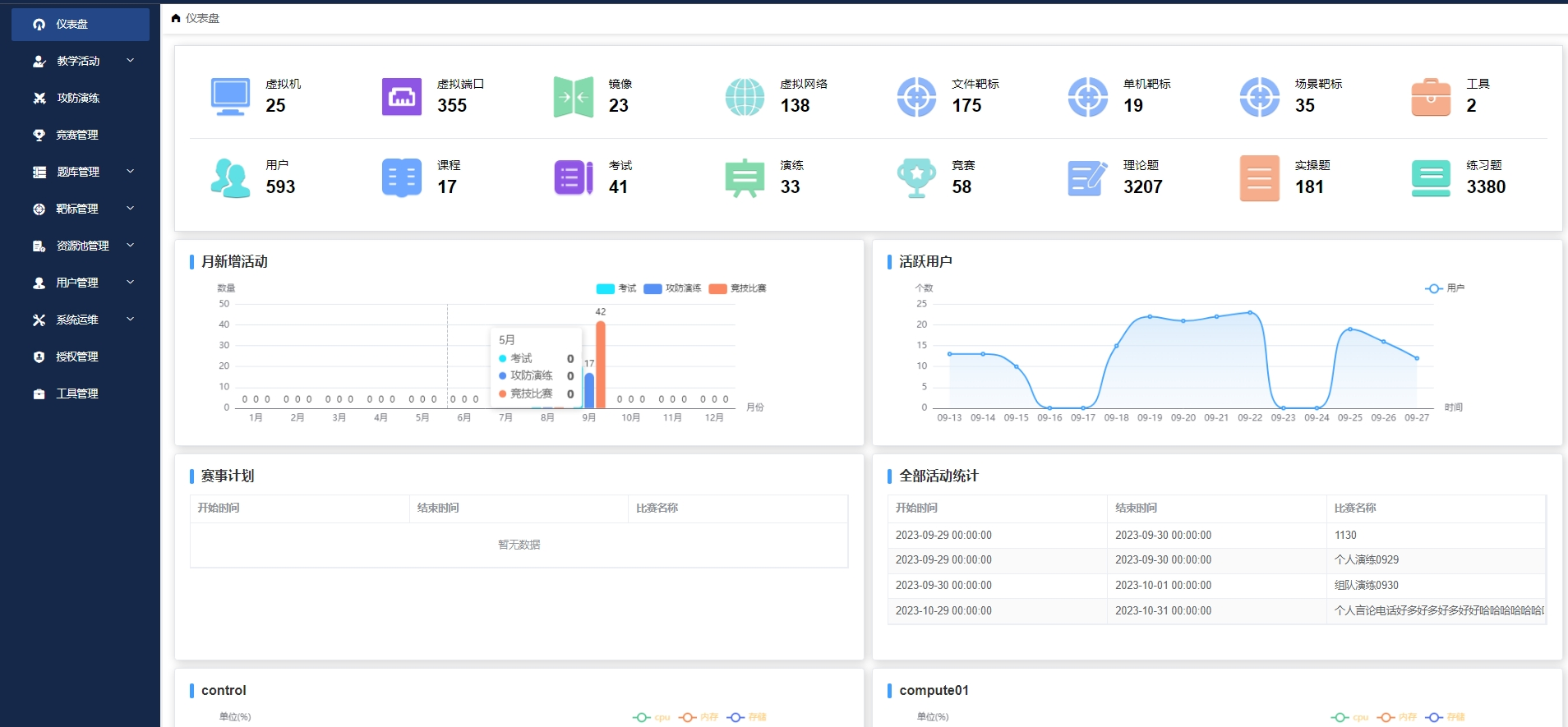Click the virtual network globe icon
1568x727 pixels.
click(745, 97)
